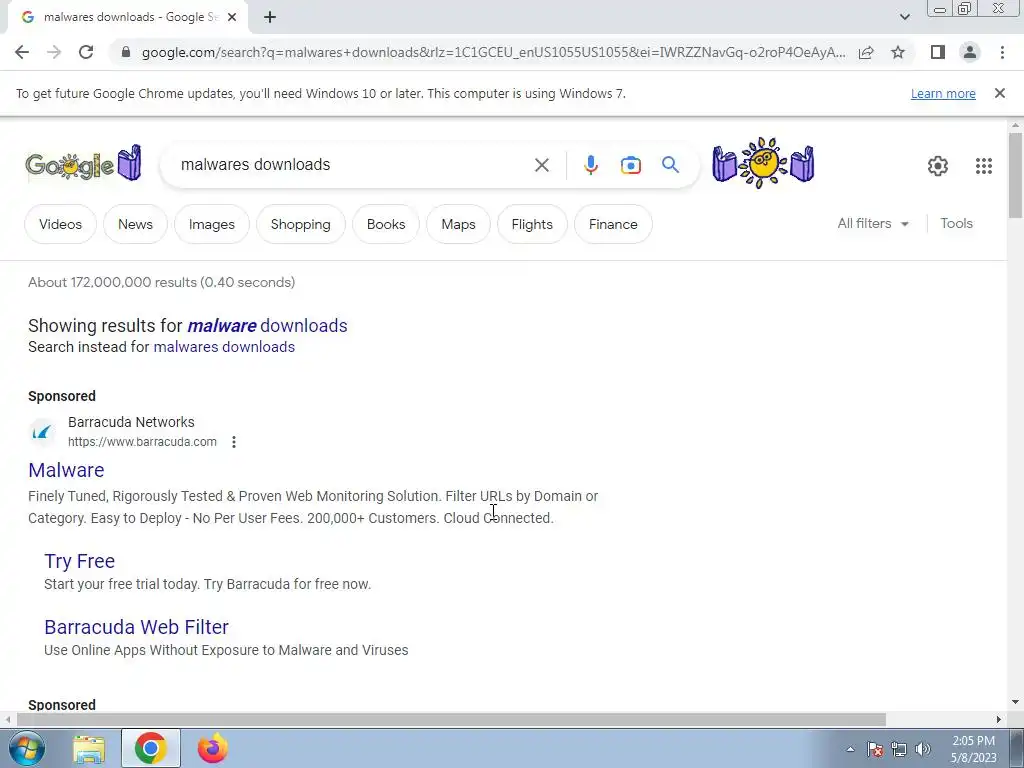This screenshot has width=1024, height=768.
Task: Open the Chrome three-dot menu
Action: [1002, 52]
